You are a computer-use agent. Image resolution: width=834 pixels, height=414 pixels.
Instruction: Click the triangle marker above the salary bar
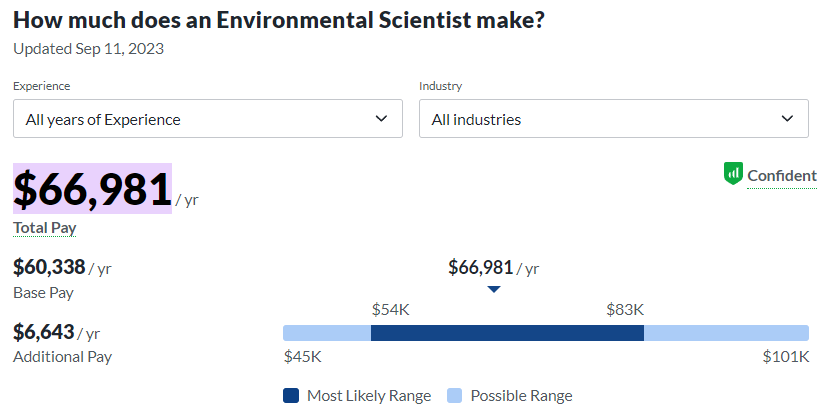pos(493,289)
